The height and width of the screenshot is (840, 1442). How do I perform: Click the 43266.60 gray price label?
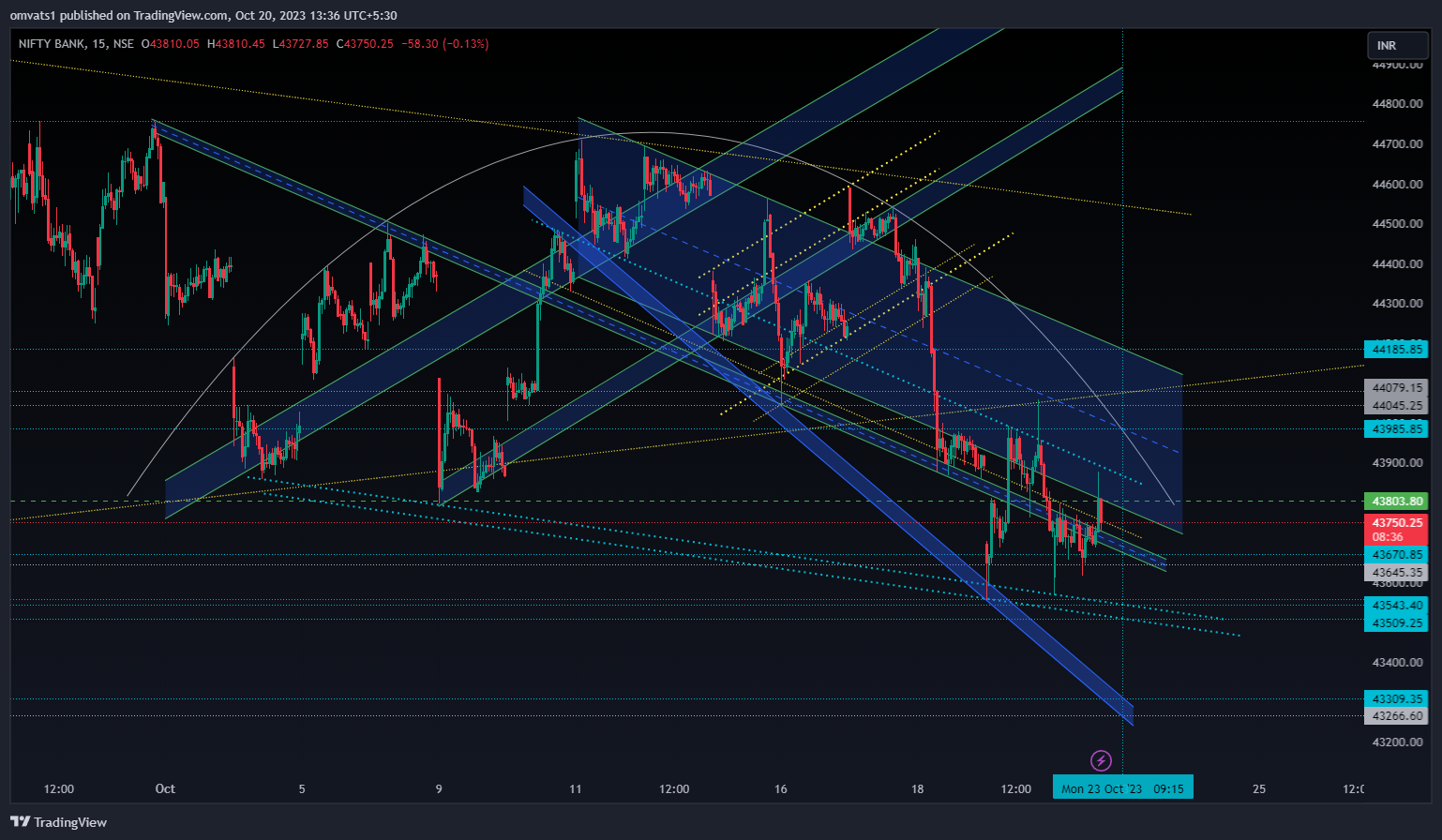click(1396, 716)
